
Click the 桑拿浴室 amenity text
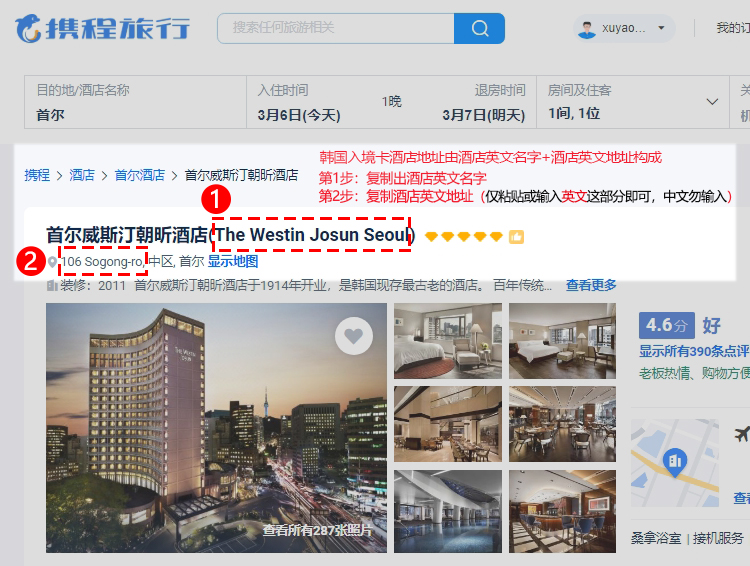tap(656, 538)
